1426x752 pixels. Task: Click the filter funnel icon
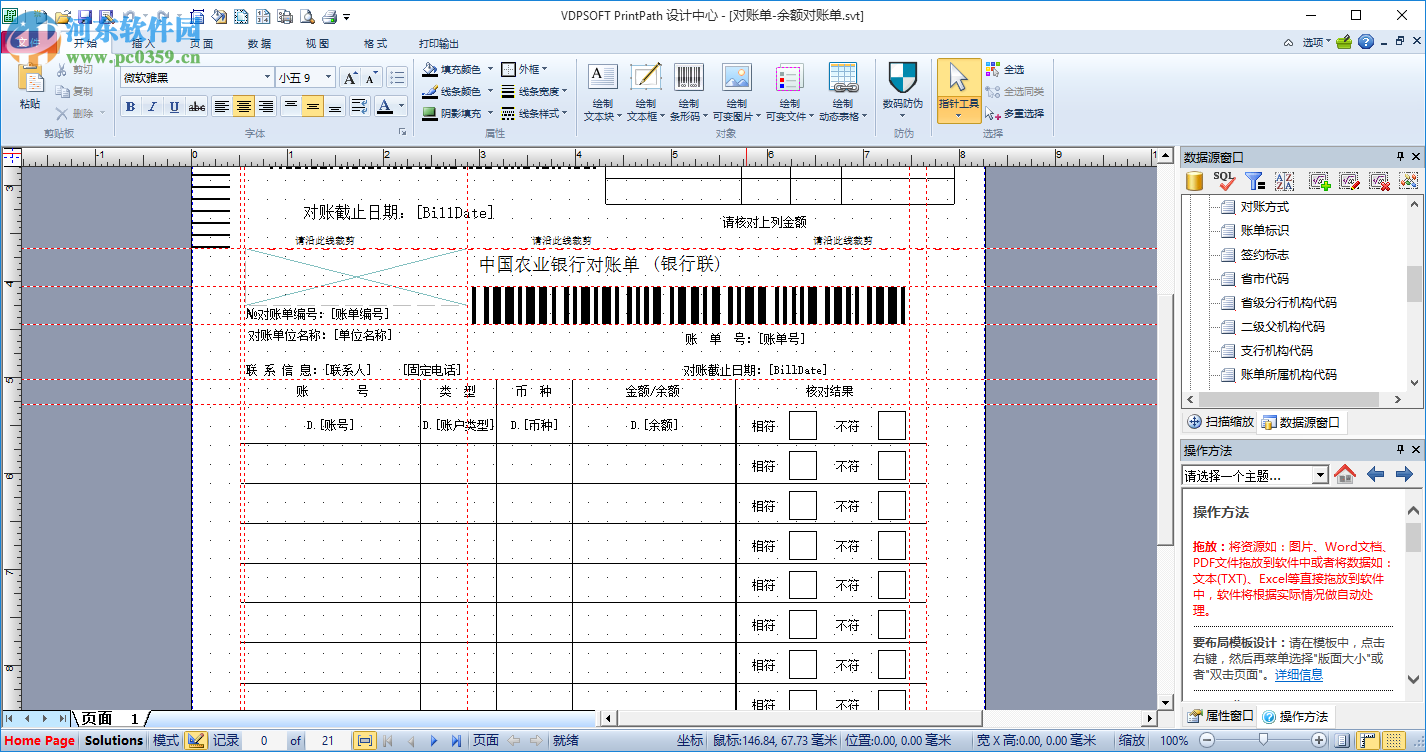coord(1255,181)
